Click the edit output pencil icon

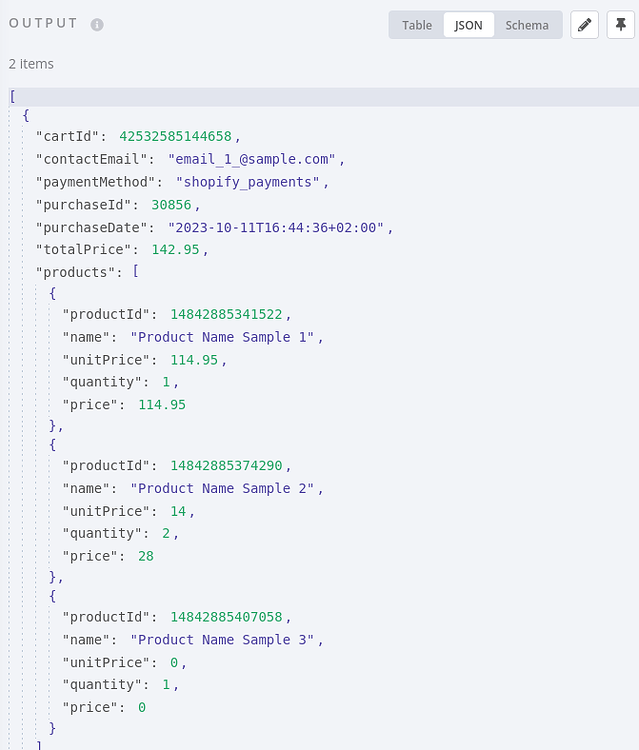tap(585, 25)
